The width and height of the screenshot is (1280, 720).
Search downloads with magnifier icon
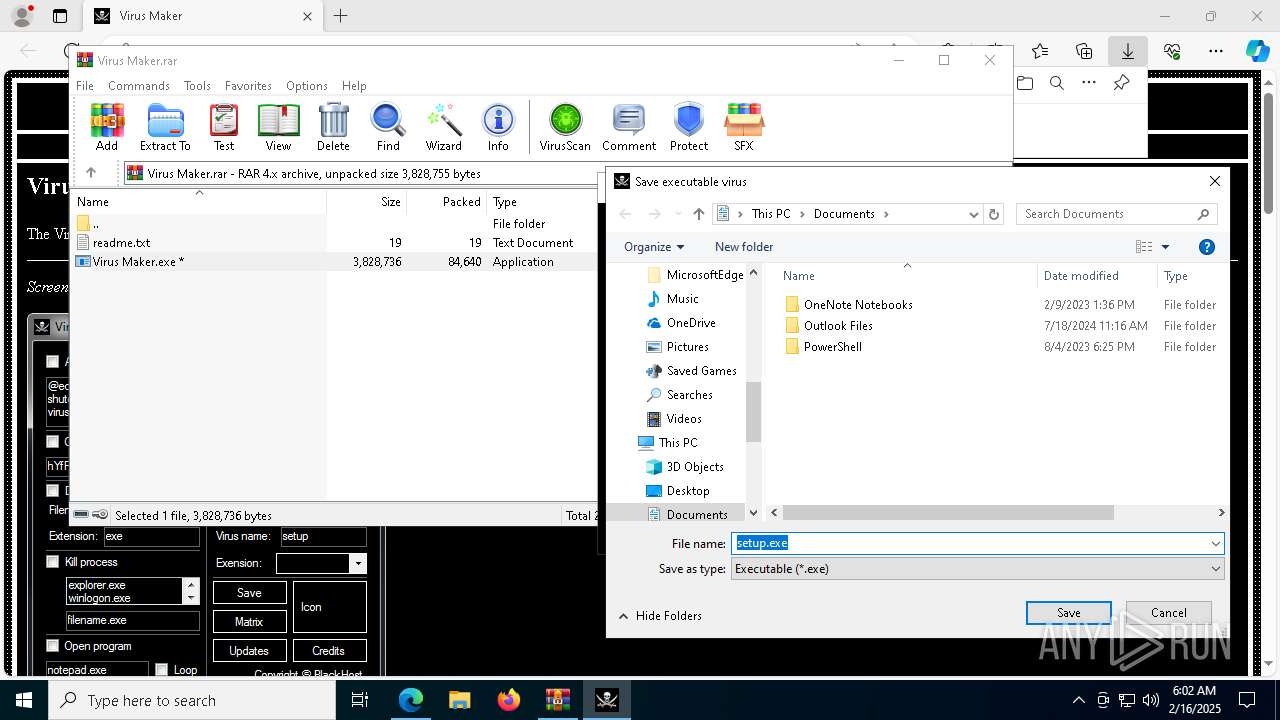point(1057,83)
